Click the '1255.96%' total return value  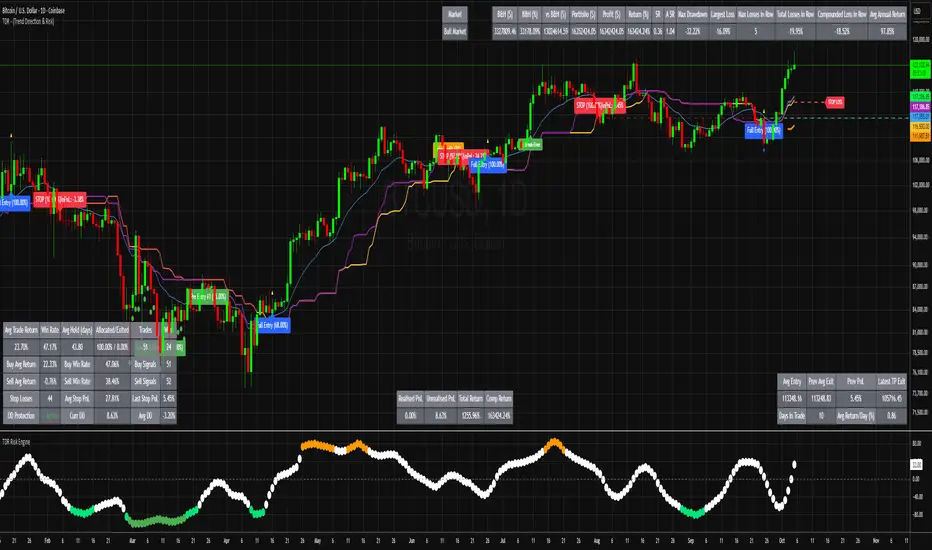471,416
